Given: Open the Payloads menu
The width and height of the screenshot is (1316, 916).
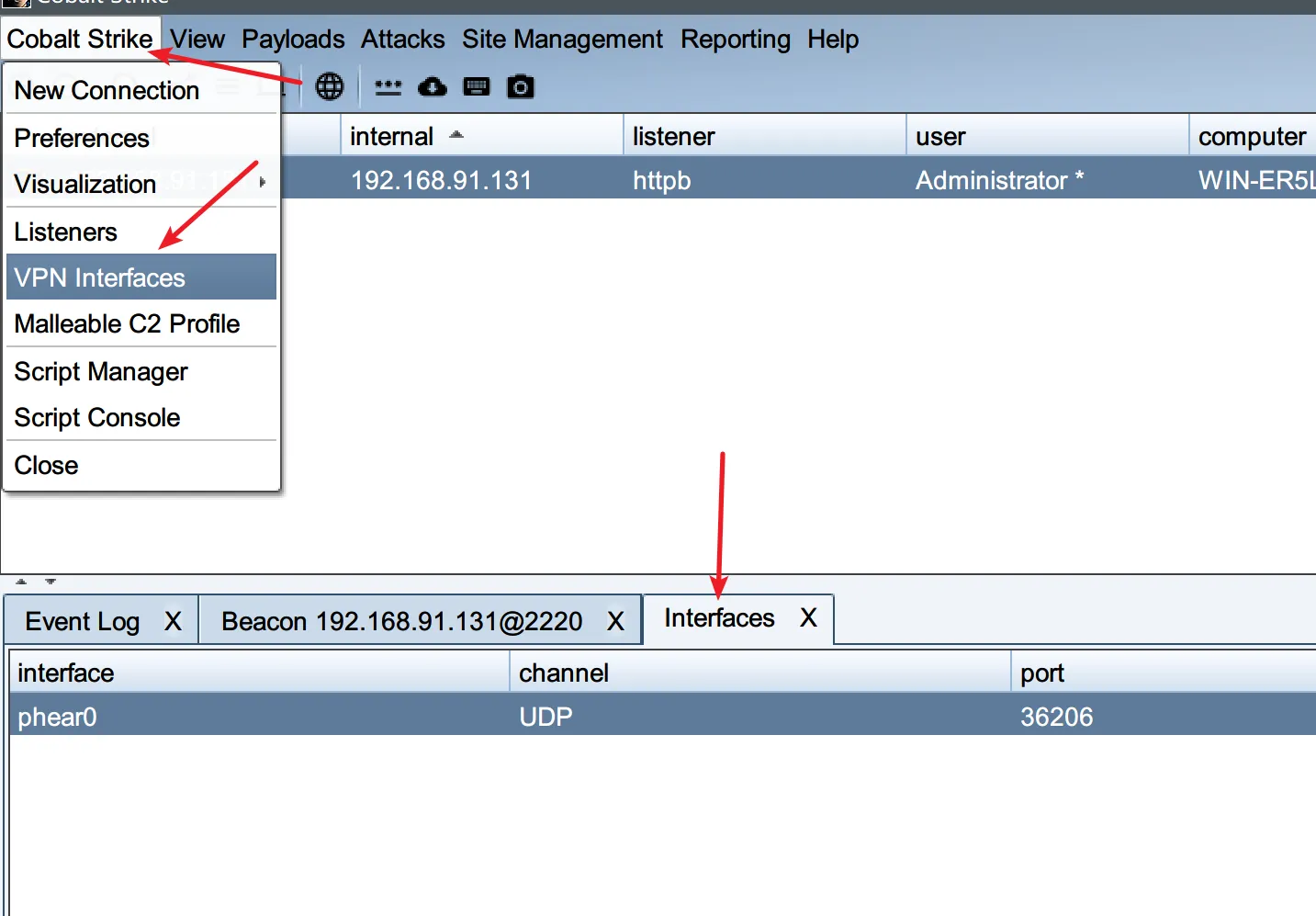Looking at the screenshot, I should pos(293,40).
